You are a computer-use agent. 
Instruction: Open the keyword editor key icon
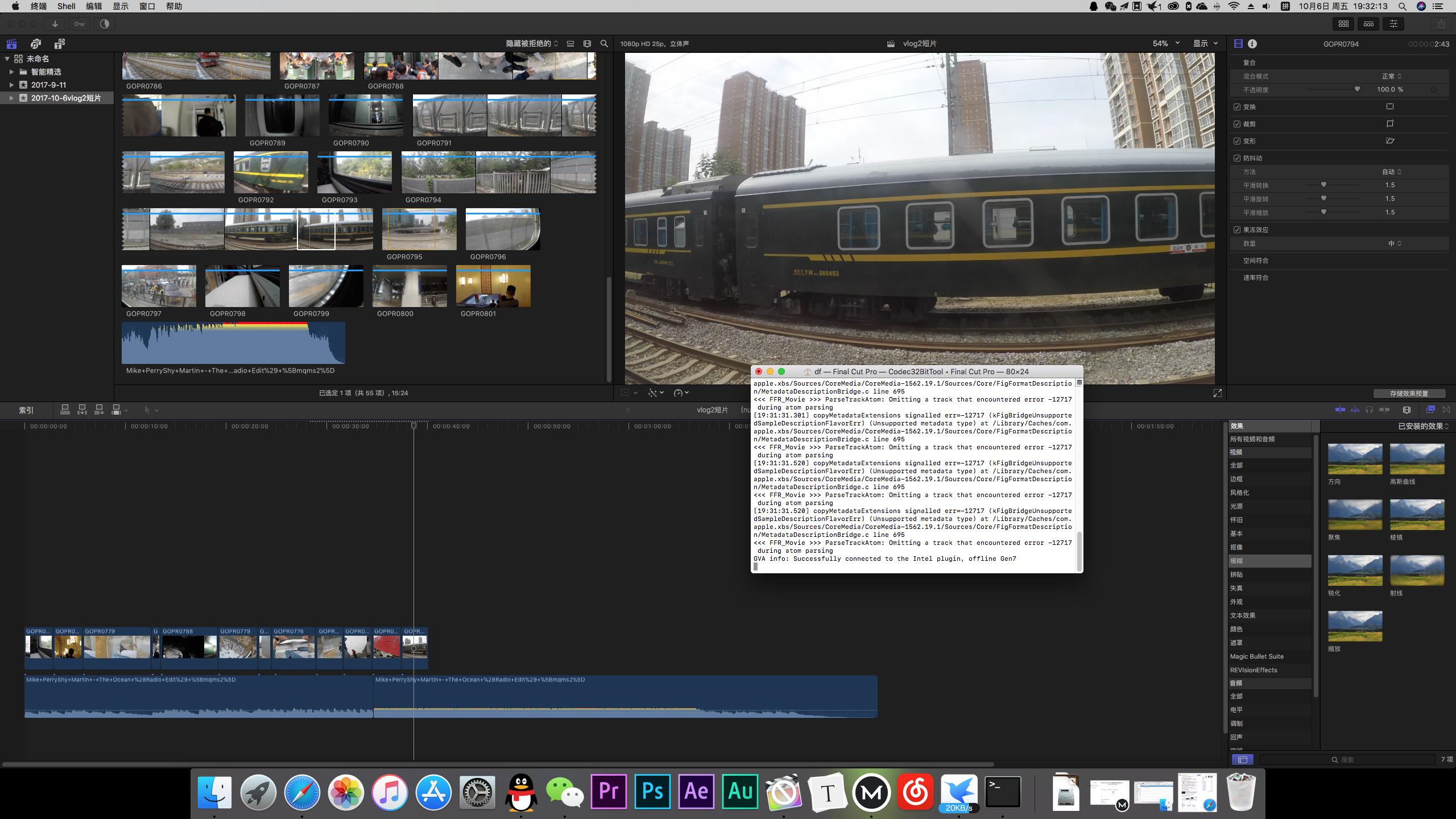click(x=80, y=24)
